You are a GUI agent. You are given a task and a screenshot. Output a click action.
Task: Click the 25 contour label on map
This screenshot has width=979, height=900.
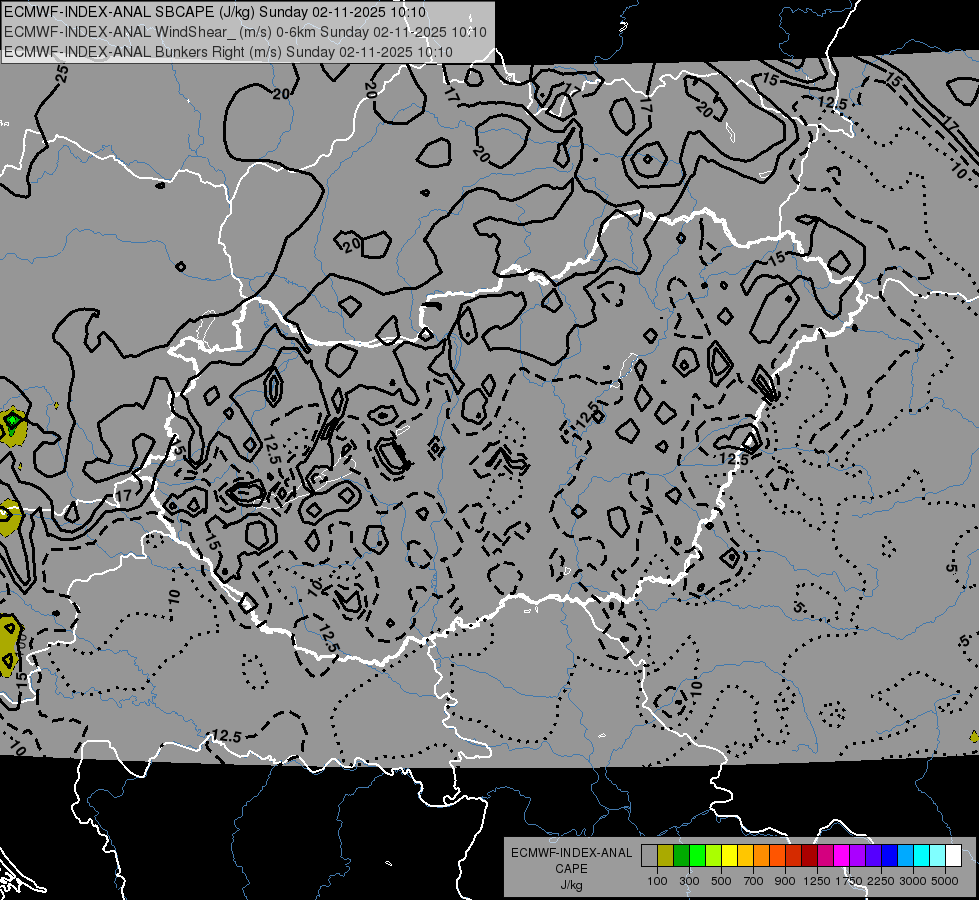[62, 74]
